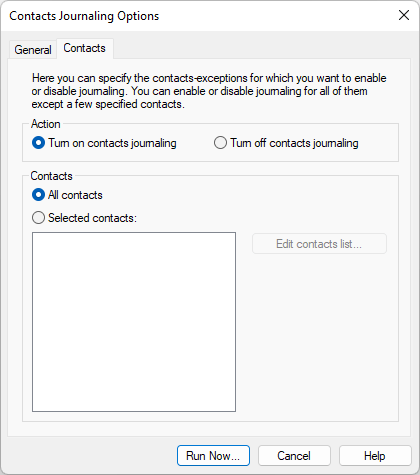Click inside the empty selected contacts list box
The image size is (420, 475).
point(134,322)
